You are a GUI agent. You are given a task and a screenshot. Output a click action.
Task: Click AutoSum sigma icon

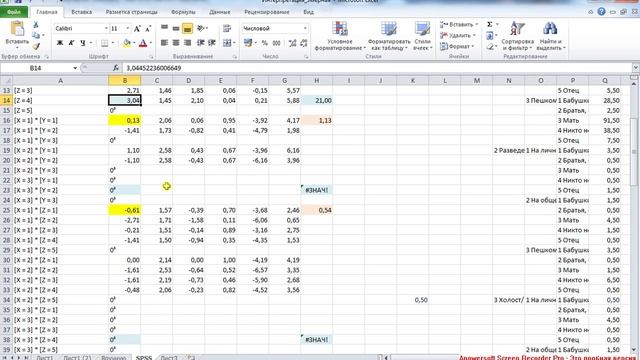(x=490, y=24)
